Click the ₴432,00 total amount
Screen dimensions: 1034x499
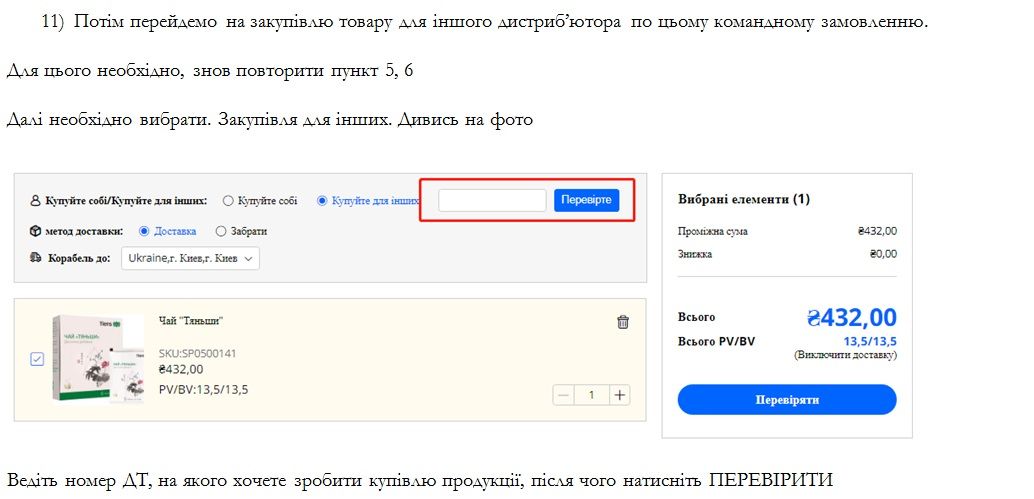[851, 318]
